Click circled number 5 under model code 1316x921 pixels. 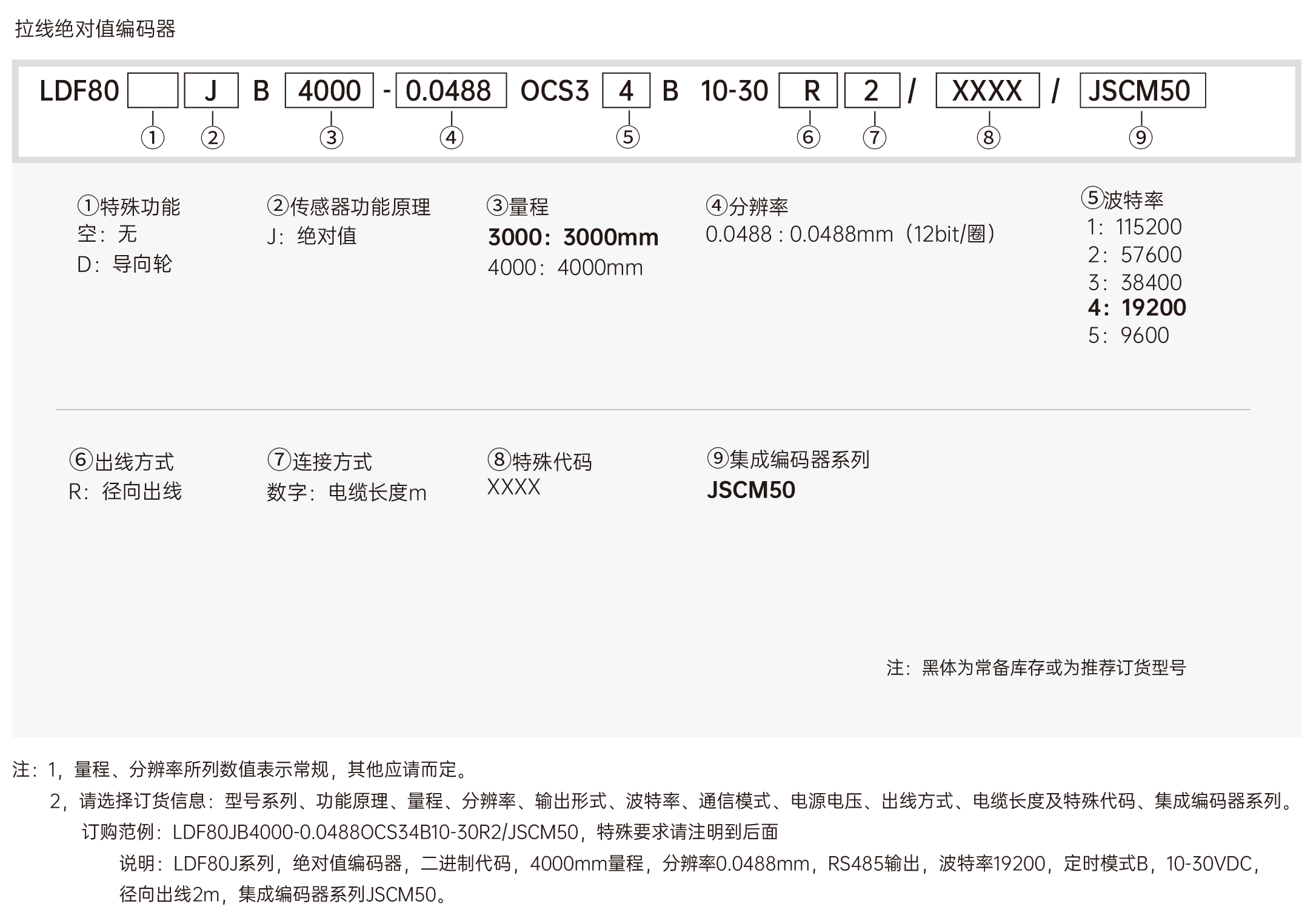(628, 137)
